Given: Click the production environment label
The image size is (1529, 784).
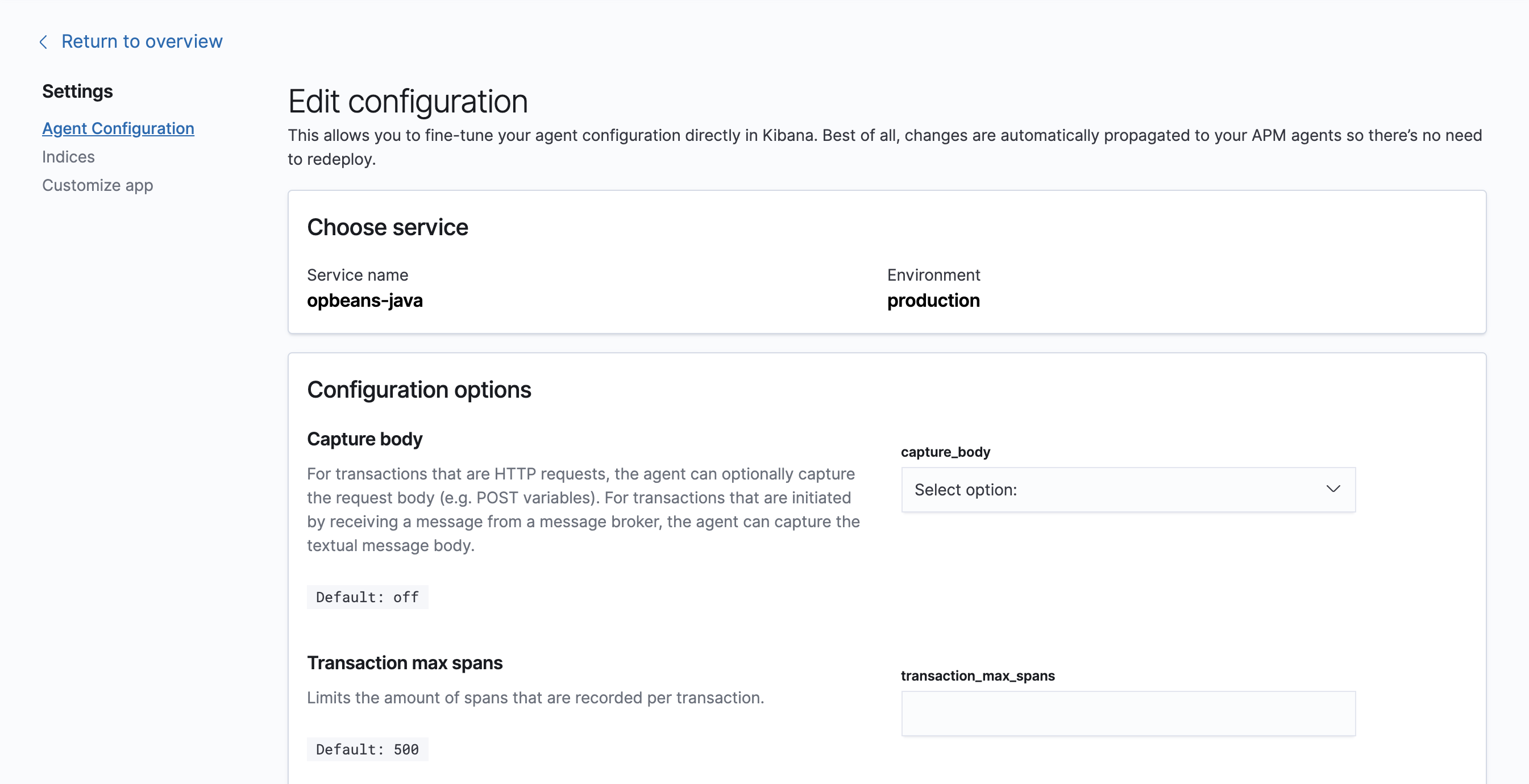Looking at the screenshot, I should [x=933, y=300].
